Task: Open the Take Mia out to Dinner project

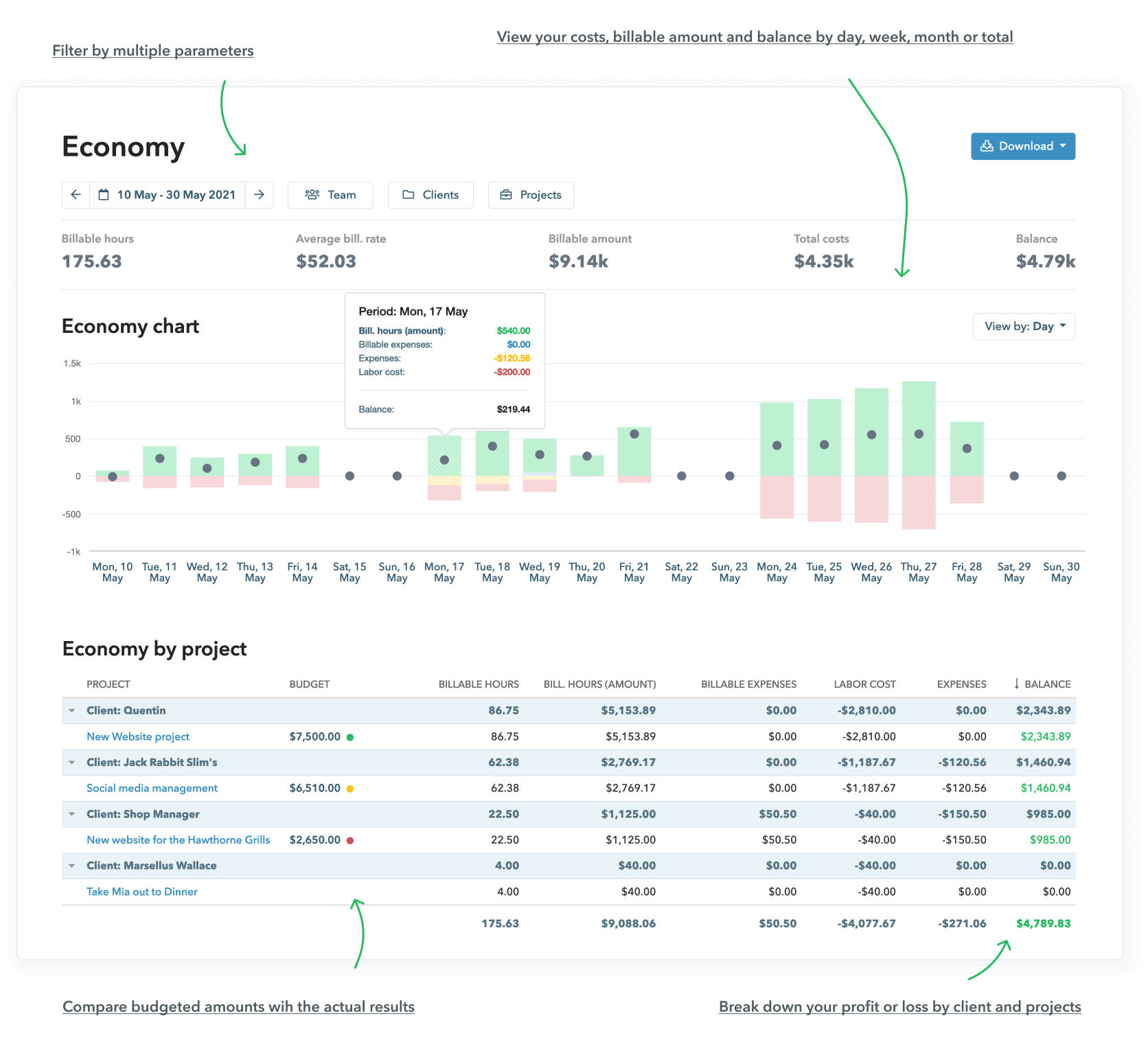Action: pyautogui.click(x=141, y=892)
